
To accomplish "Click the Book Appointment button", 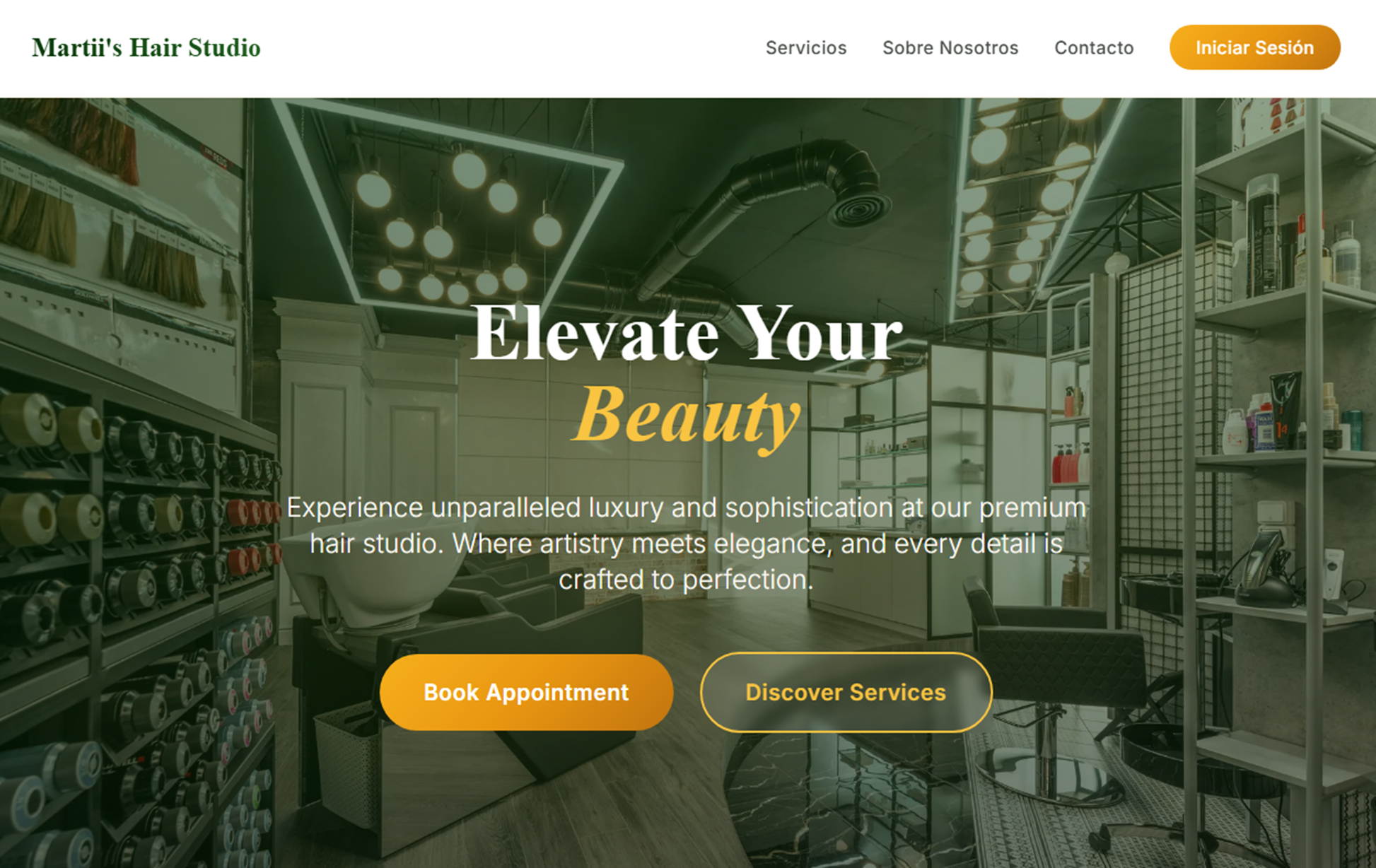I will tap(526, 692).
